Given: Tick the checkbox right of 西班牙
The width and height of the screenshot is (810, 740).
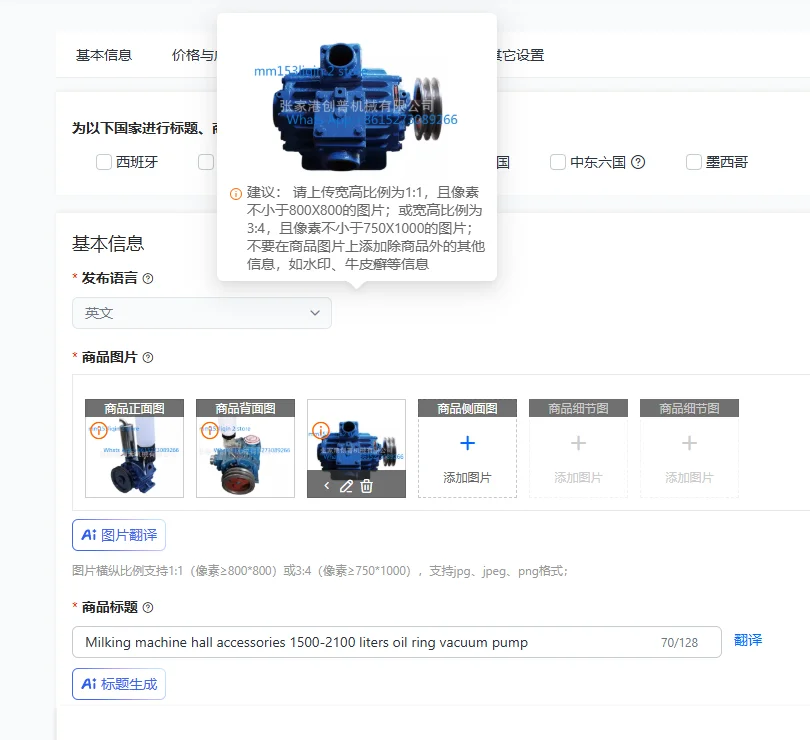Looking at the screenshot, I should click(206, 162).
